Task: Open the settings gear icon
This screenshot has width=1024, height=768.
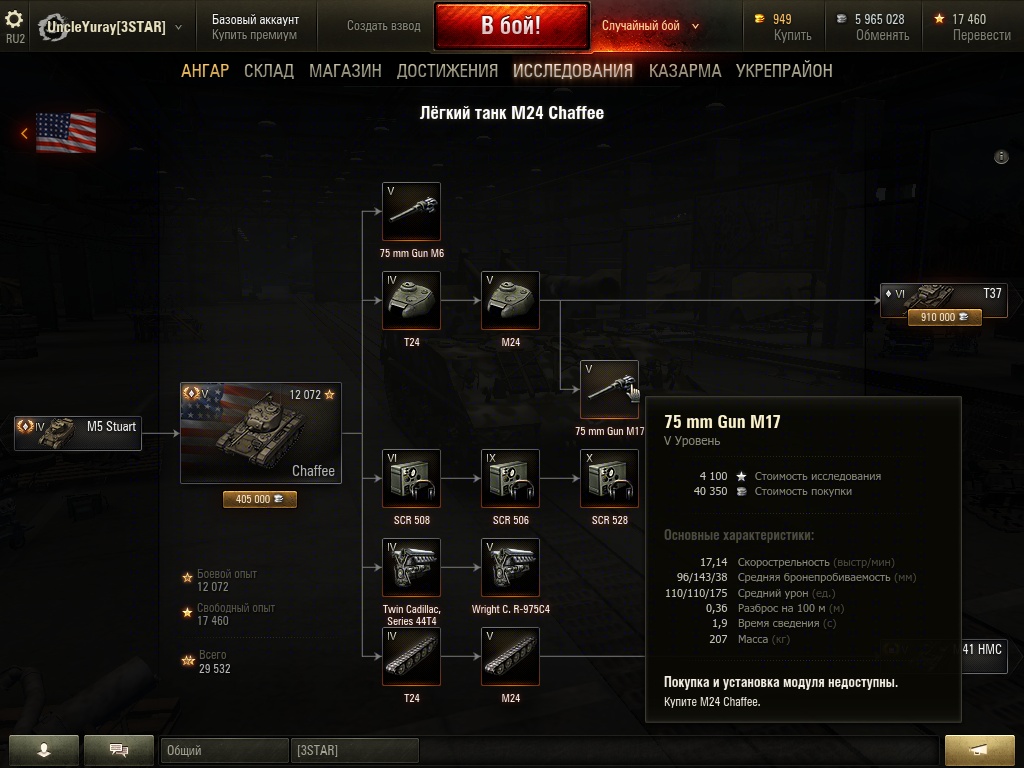Action: coord(14,18)
